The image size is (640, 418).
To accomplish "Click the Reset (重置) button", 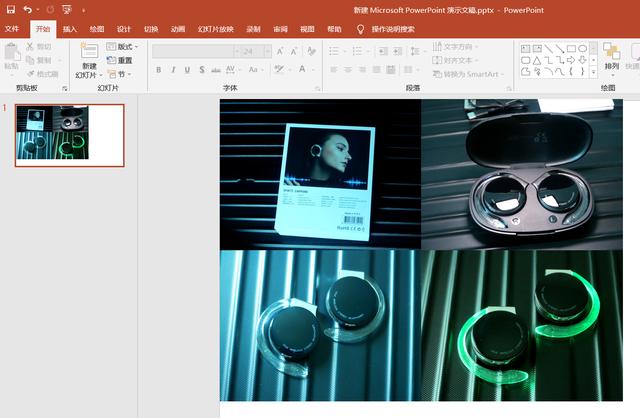I will 119,60.
